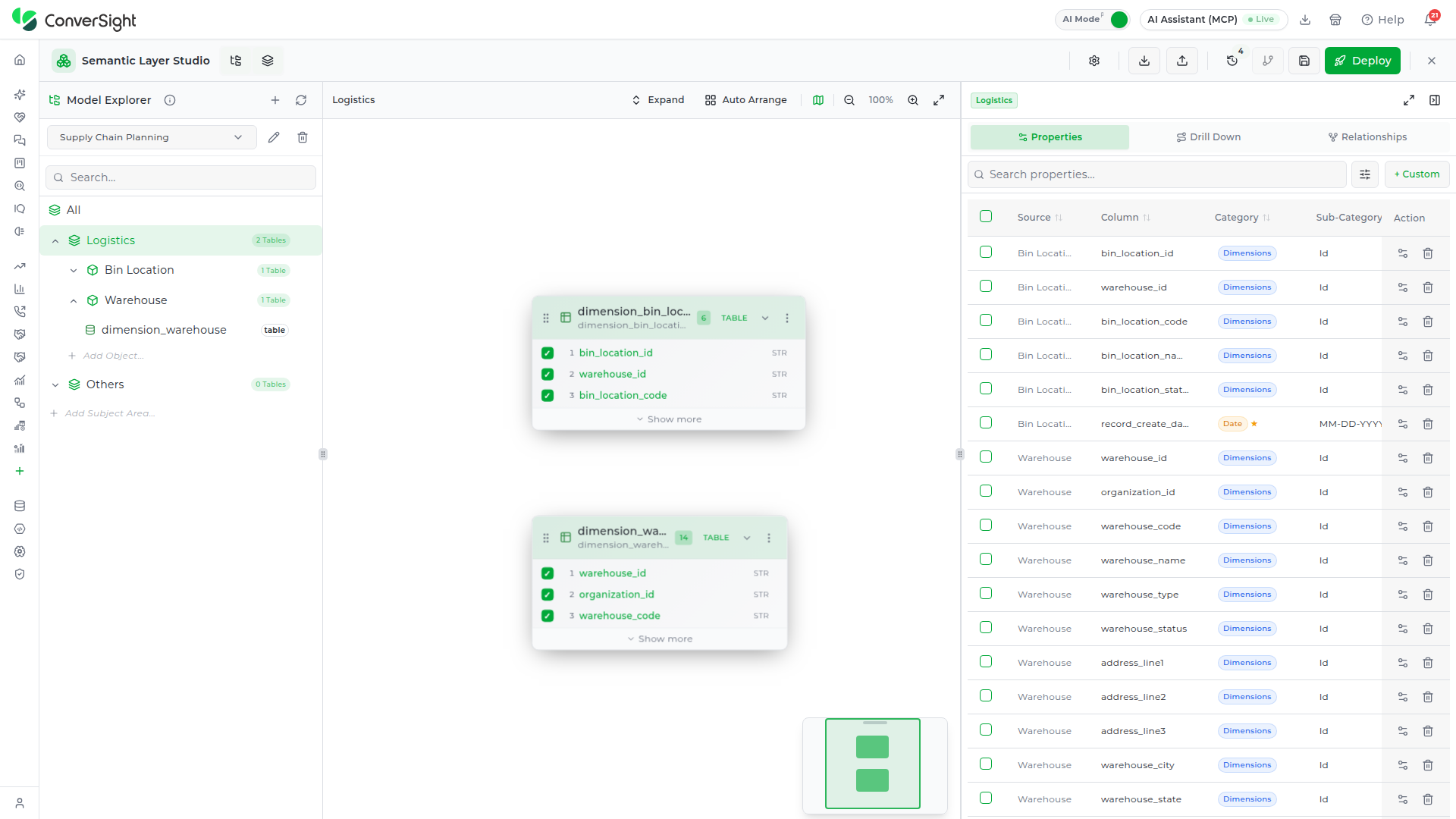Open the settings gear in studio toolbar
Screen dimensions: 1456x819
point(1094,61)
